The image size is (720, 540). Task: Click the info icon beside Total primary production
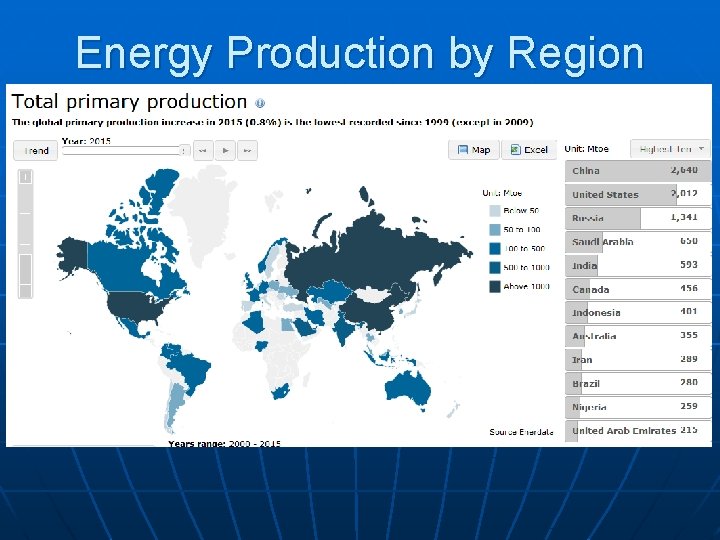[x=260, y=103]
